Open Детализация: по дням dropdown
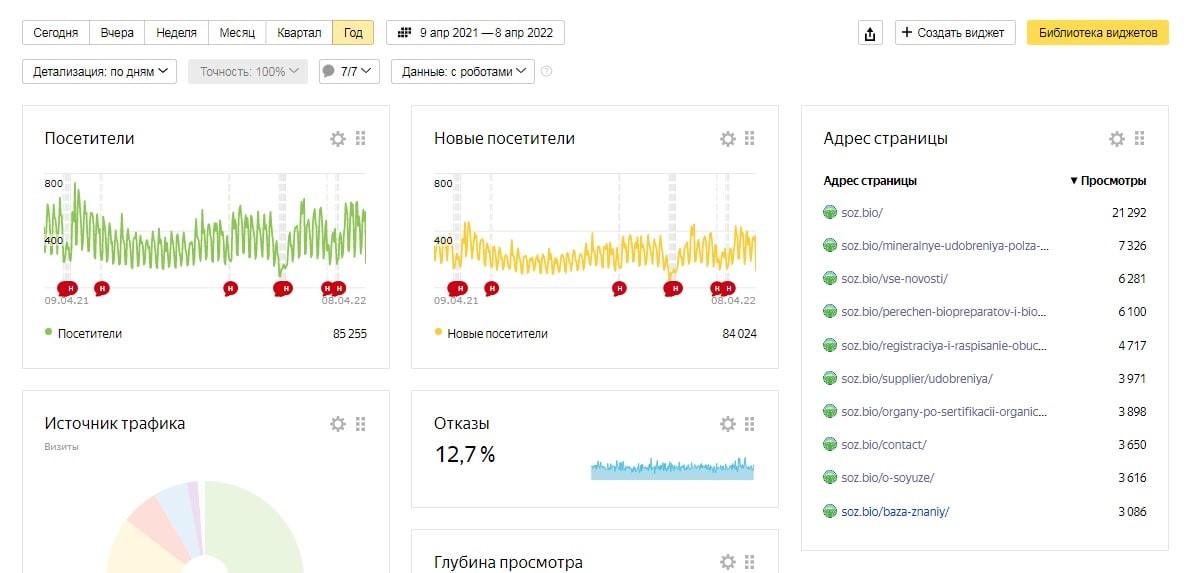Screen dimensions: 1194x573 click(100, 72)
